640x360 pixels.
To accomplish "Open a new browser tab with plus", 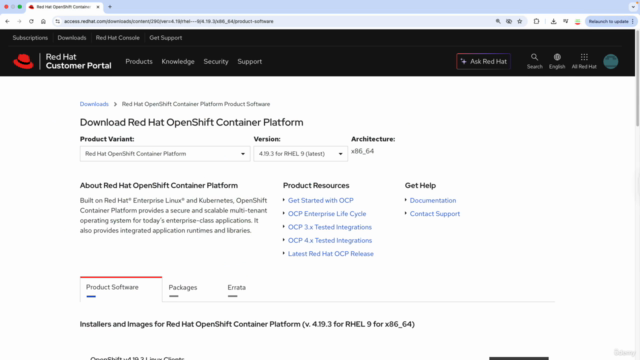I will point(110,7).
